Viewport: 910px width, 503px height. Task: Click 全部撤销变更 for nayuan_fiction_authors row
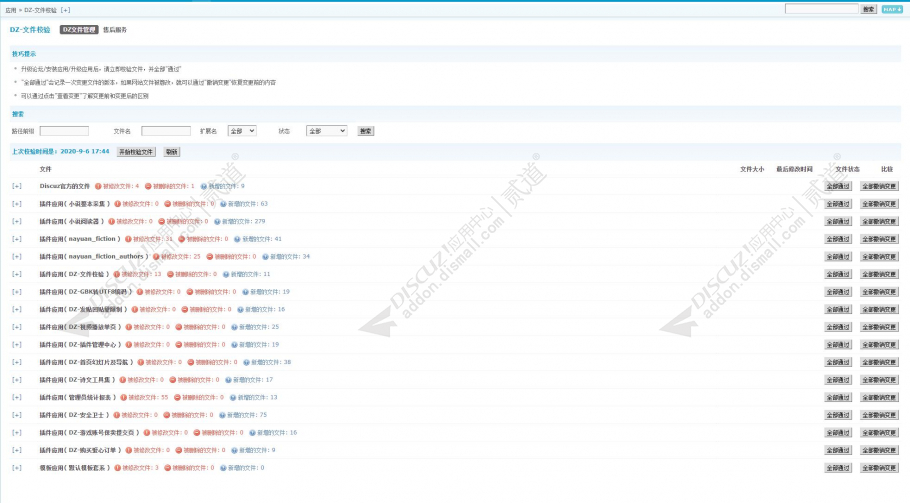coord(880,256)
